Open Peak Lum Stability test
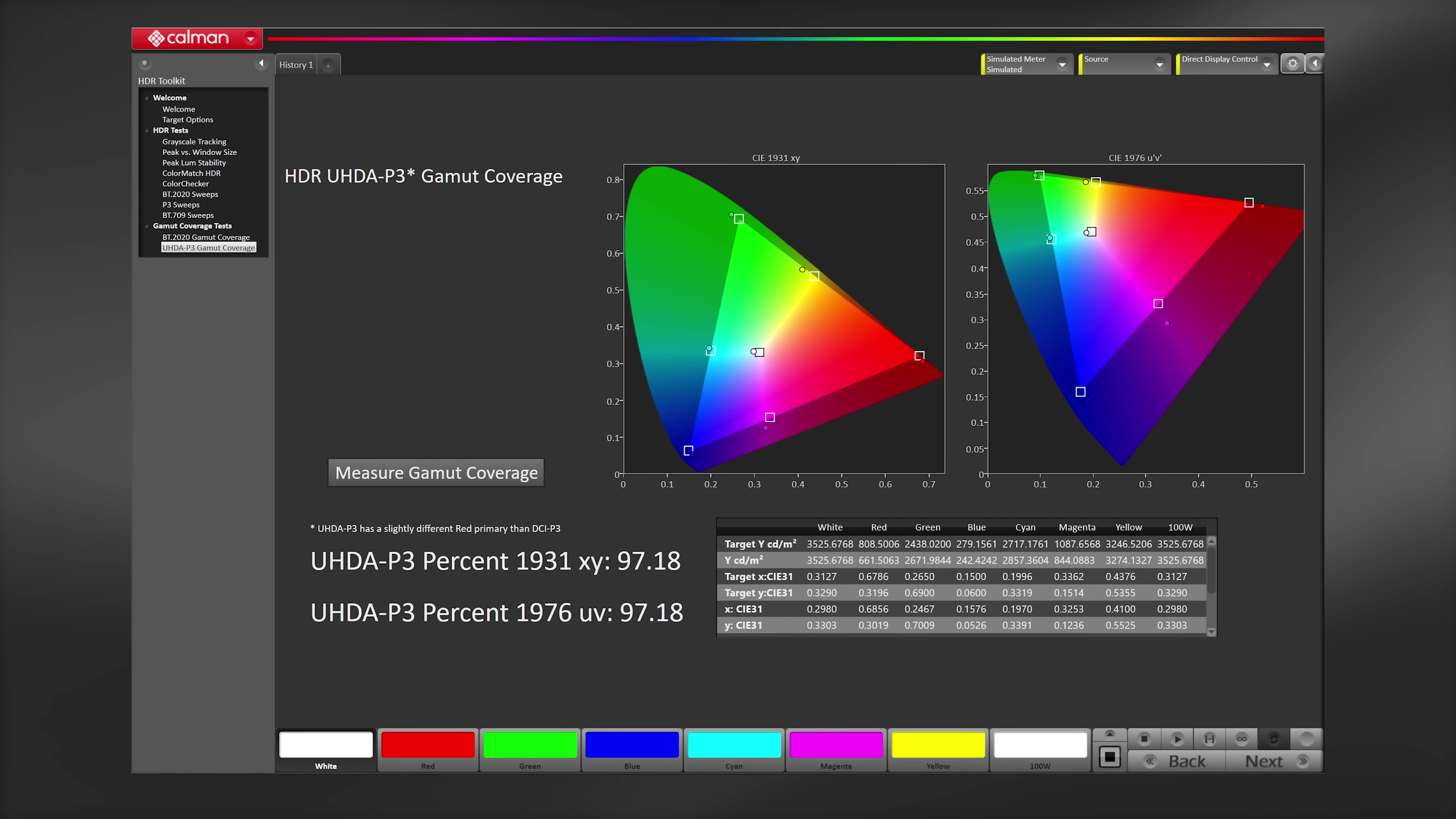 194,163
